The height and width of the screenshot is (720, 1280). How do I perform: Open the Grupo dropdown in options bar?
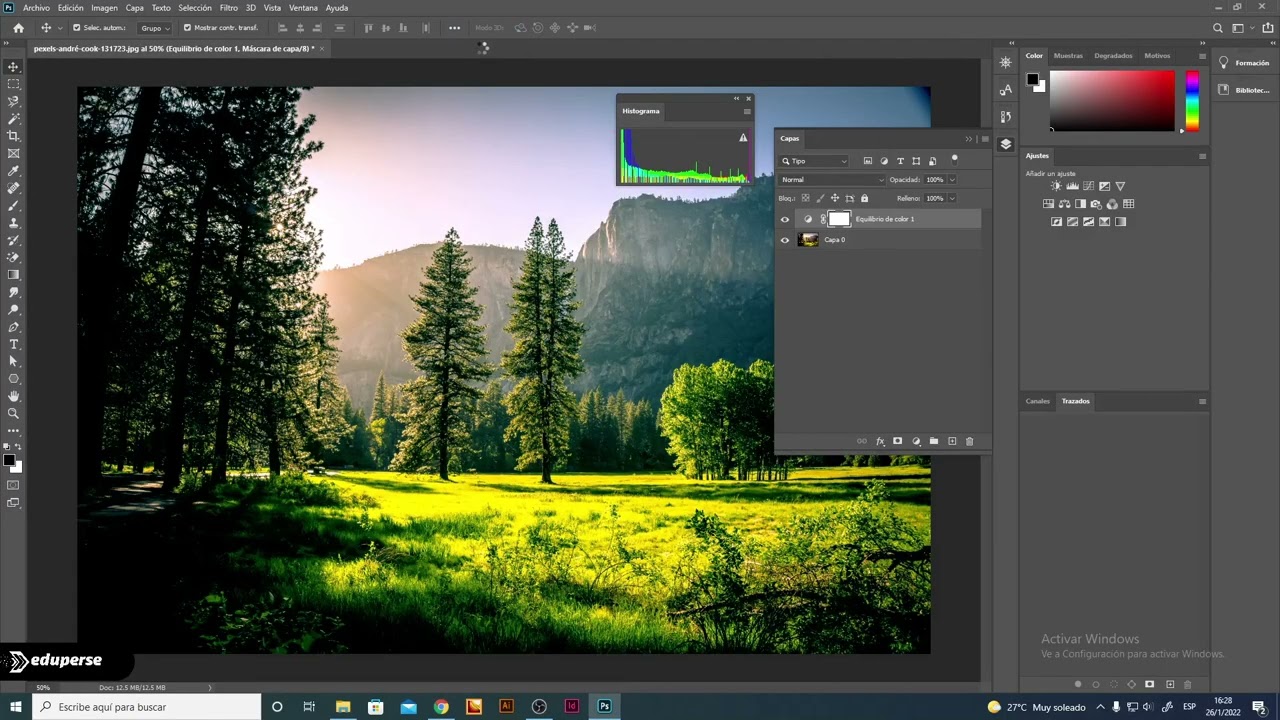pos(155,28)
